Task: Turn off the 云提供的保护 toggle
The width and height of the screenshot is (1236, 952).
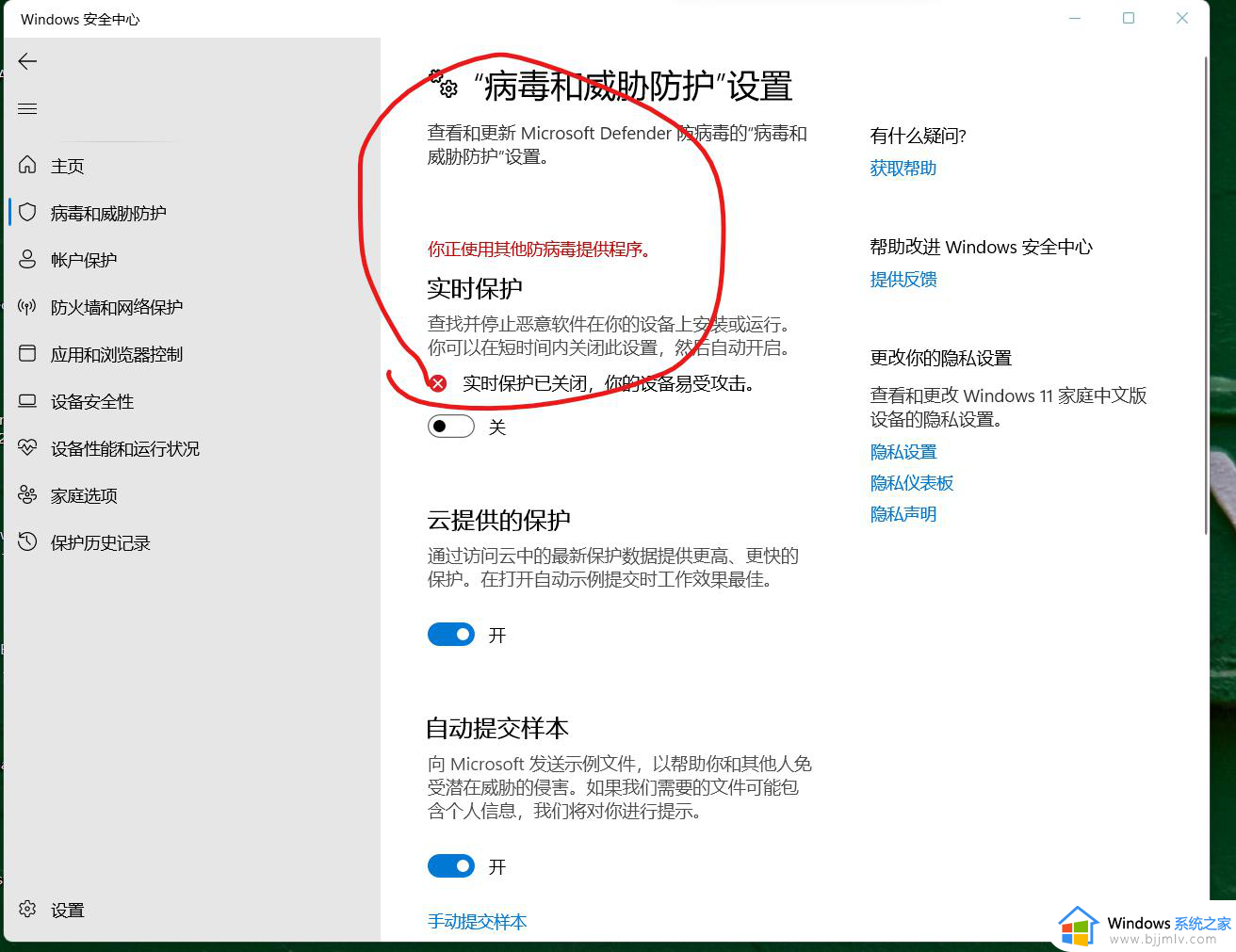Action: point(451,635)
